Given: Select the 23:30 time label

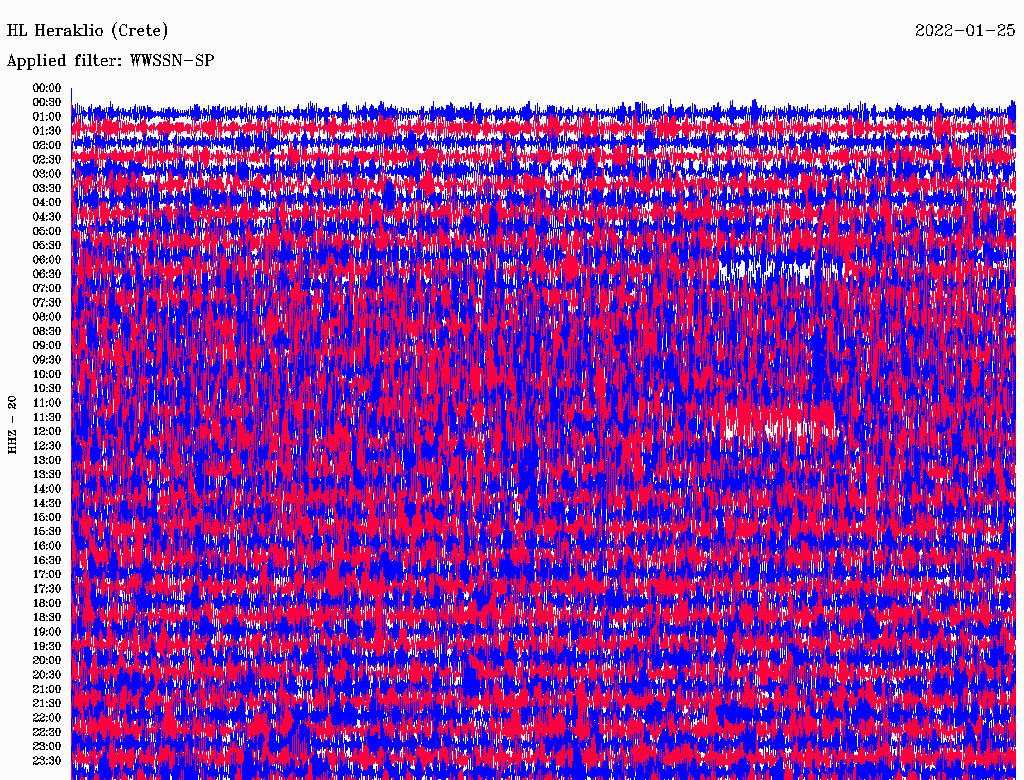Looking at the screenshot, I should [47, 760].
